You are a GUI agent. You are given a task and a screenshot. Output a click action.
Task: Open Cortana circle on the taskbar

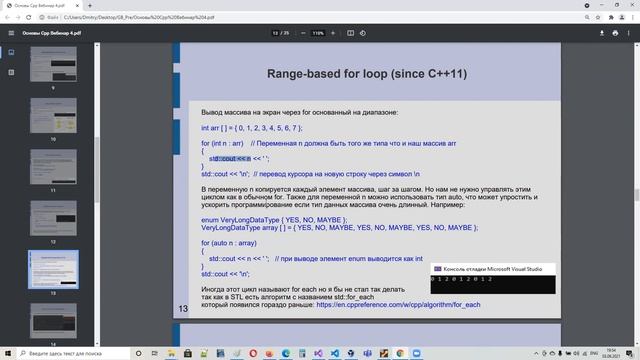[x=138, y=353]
